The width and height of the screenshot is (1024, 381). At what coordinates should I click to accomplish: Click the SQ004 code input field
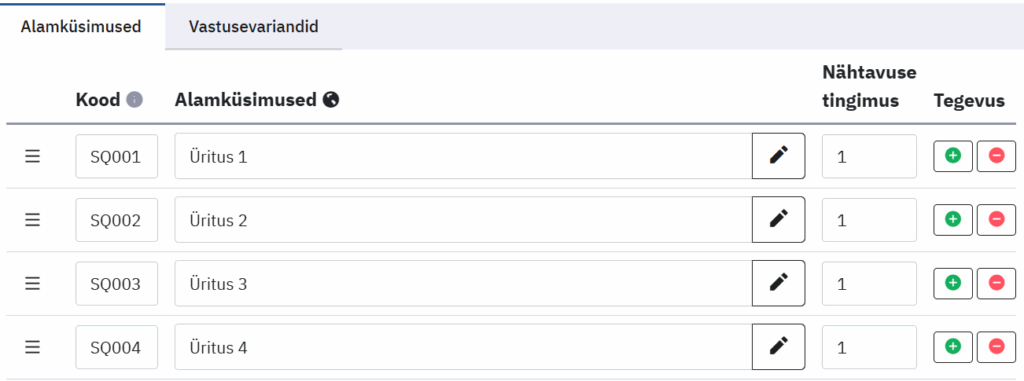[117, 347]
